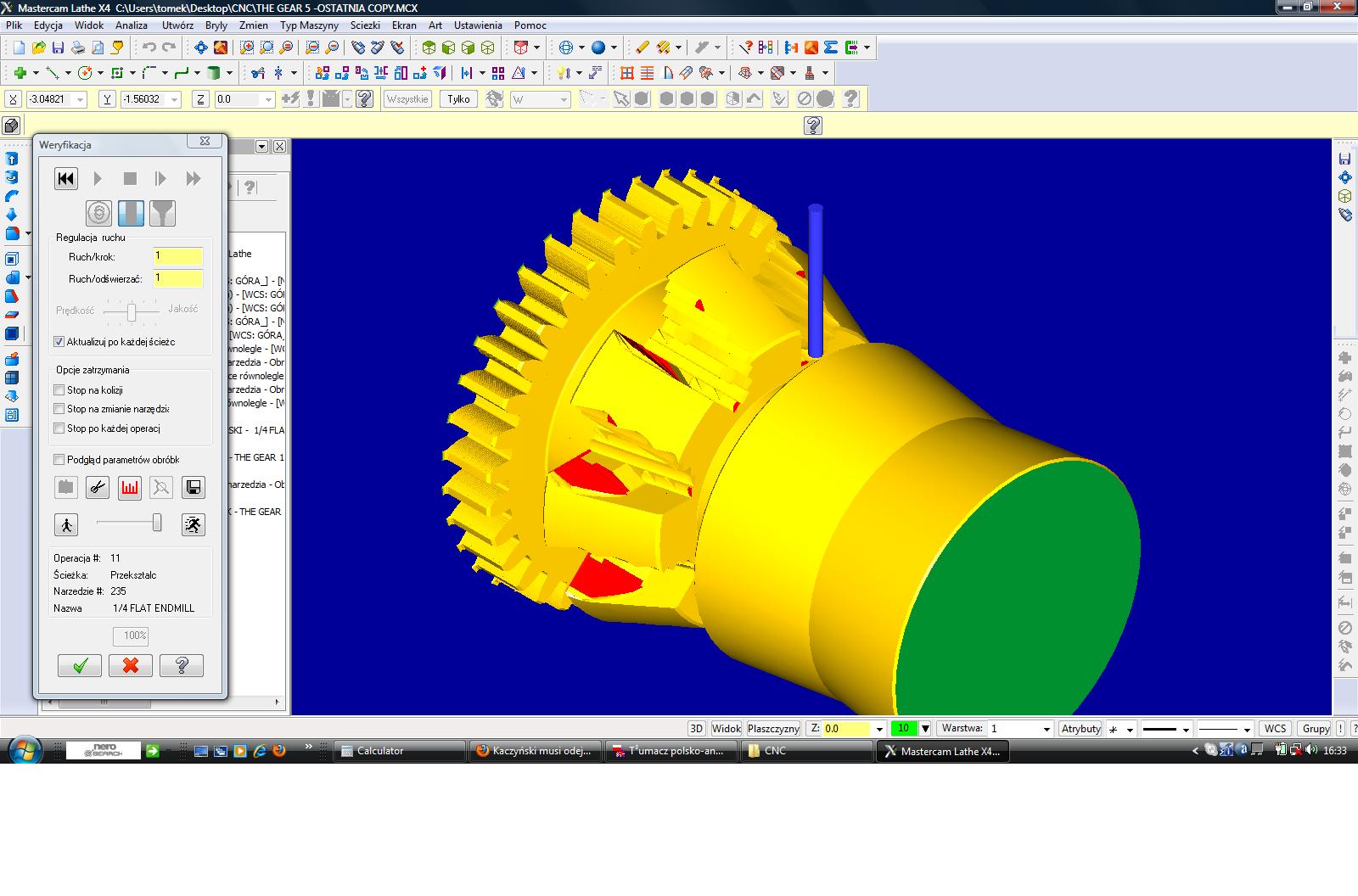Click the section cut scissors icon
Image resolution: width=1358 pixels, height=896 pixels.
tap(98, 487)
